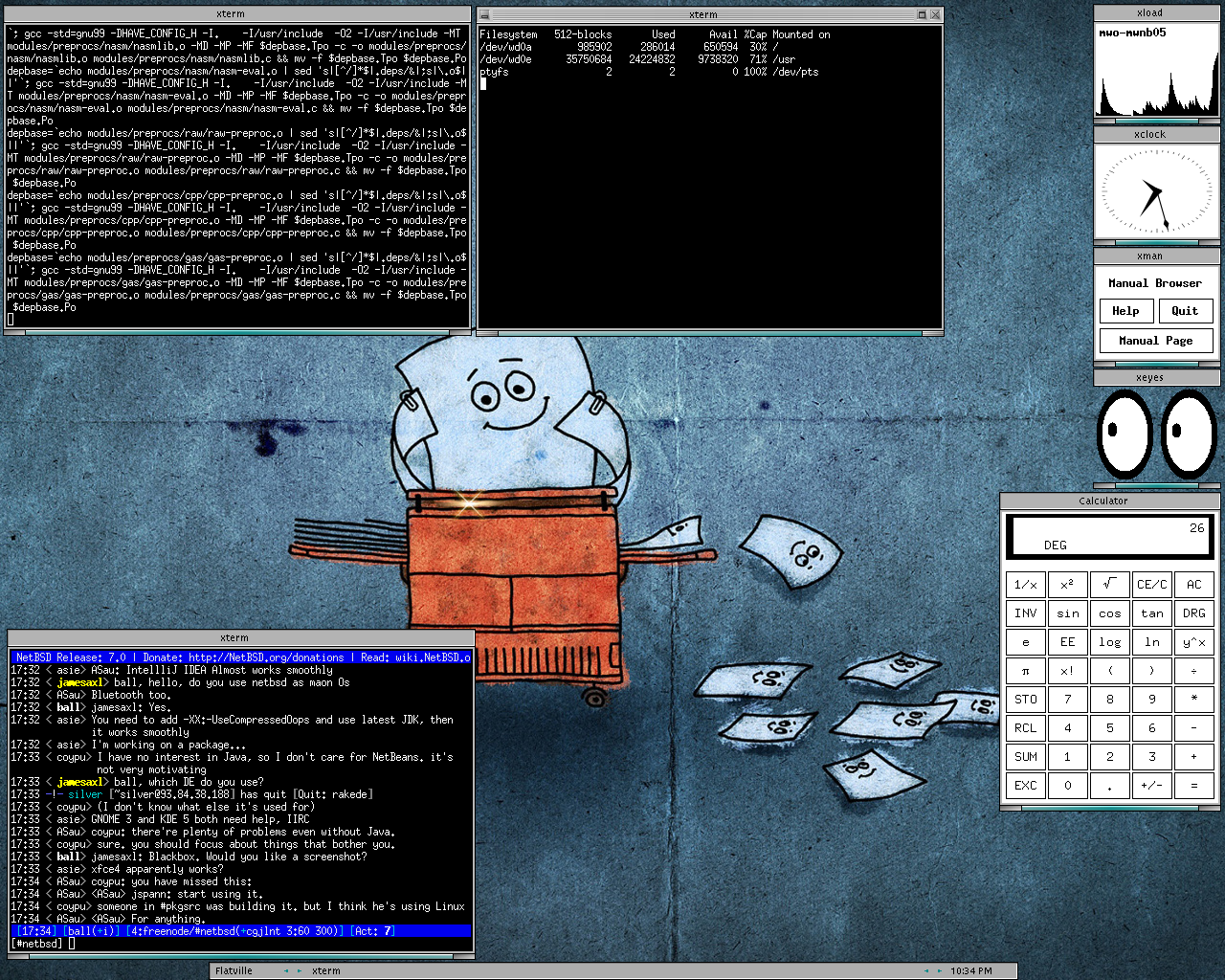Image resolution: width=1225 pixels, height=980 pixels.
Task: Click the 10:34 PM toolbar clock
Action: [970, 970]
